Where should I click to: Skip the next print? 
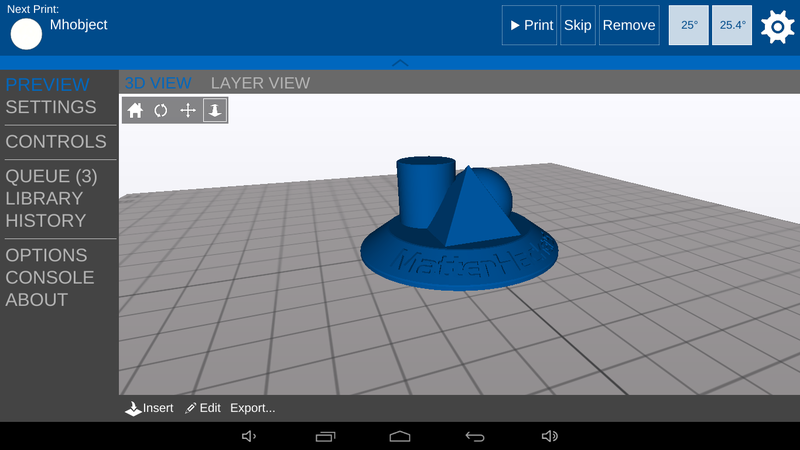click(578, 25)
